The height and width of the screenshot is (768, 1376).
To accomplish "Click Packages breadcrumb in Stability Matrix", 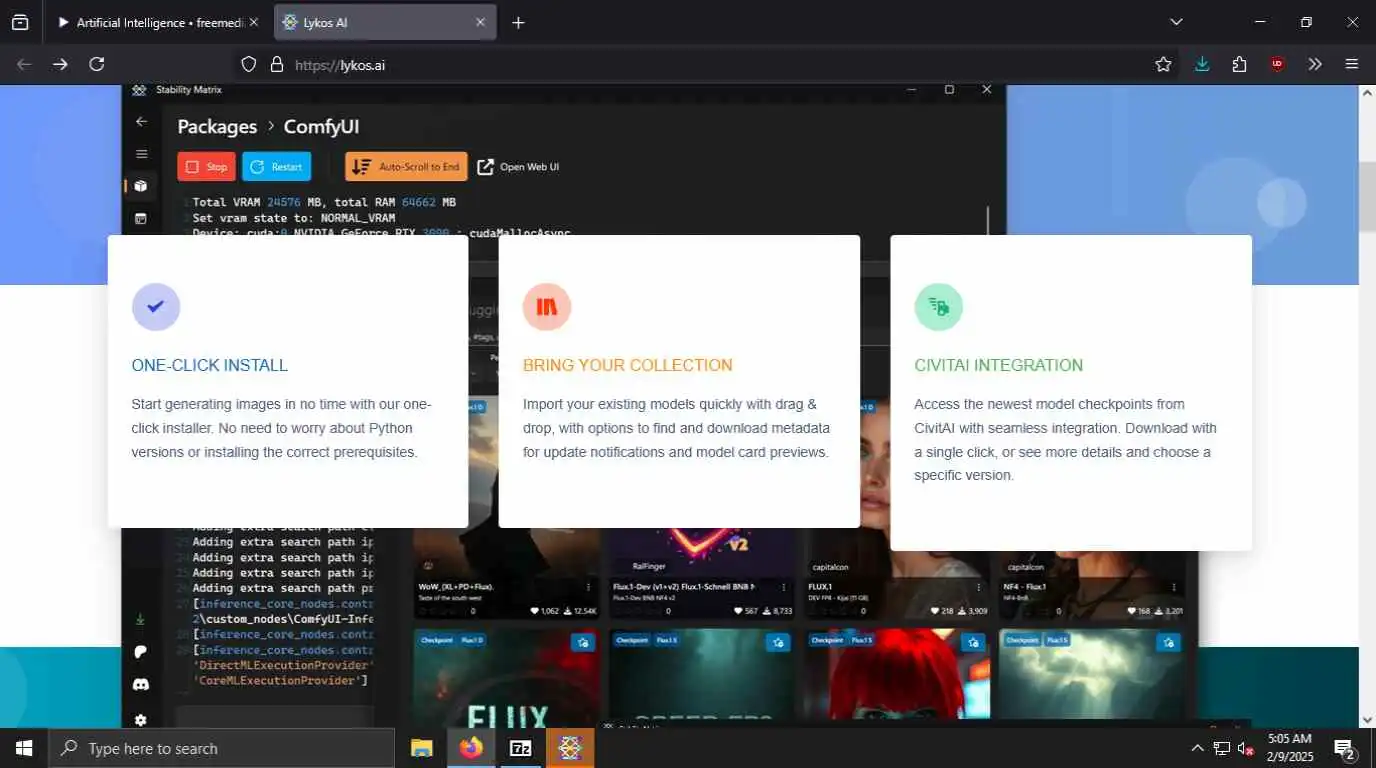I will click(217, 127).
